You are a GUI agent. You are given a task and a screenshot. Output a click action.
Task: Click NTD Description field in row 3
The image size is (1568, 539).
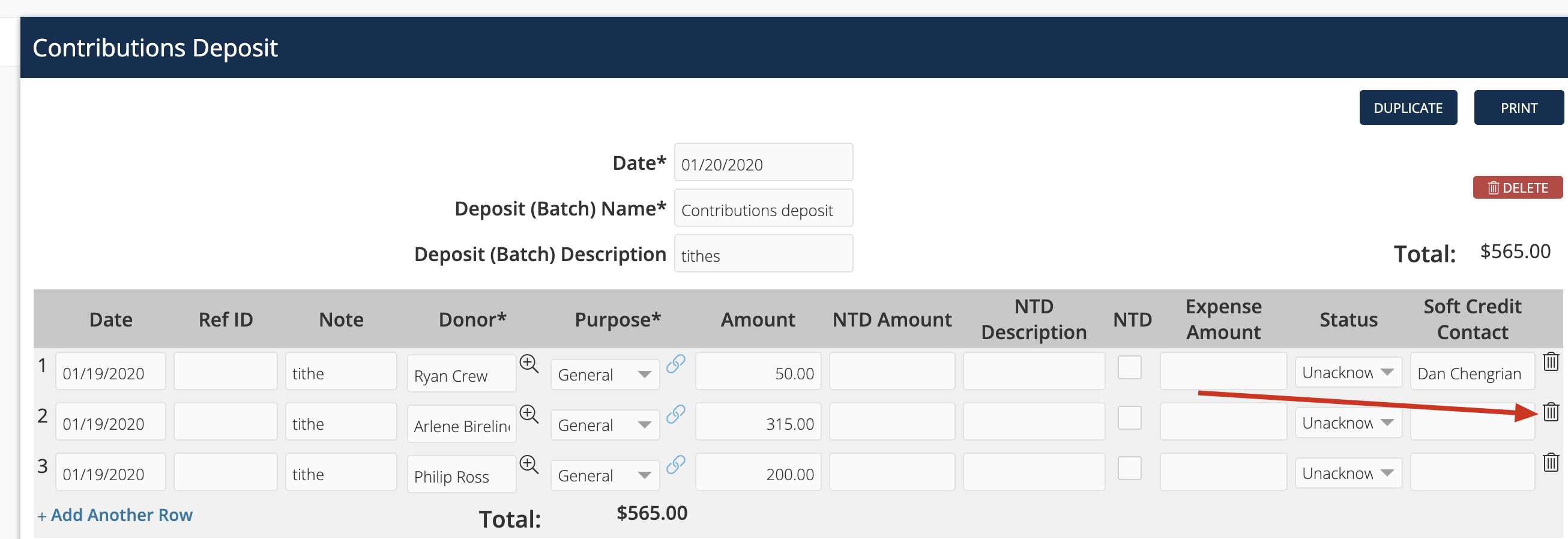tap(1034, 472)
